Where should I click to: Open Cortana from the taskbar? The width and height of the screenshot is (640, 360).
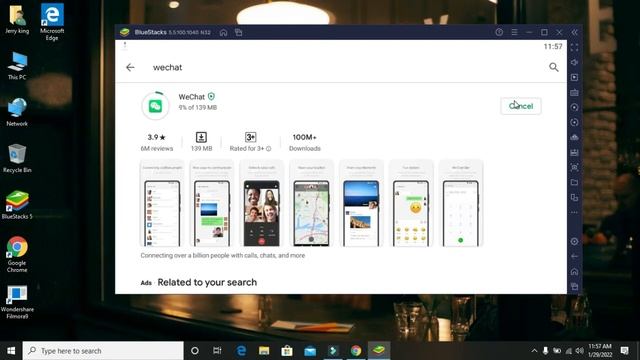pos(195,351)
